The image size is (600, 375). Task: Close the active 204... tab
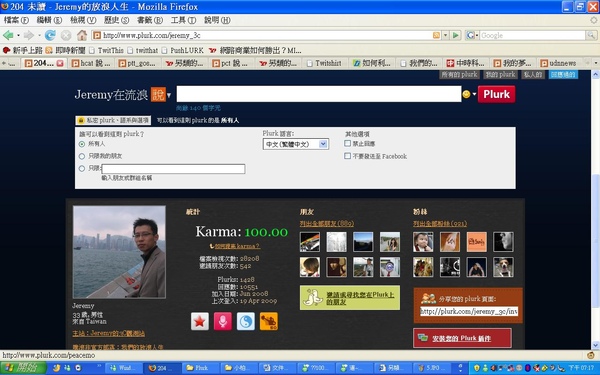60,63
